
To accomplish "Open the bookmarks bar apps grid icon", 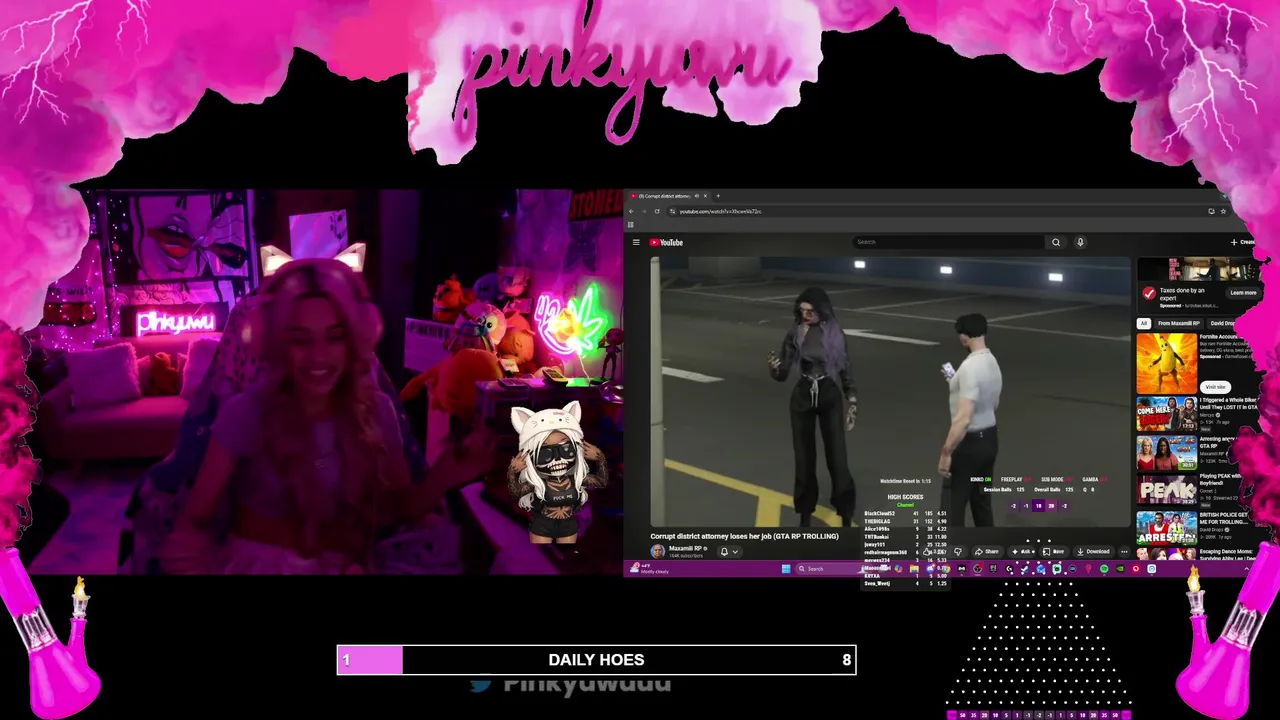I will point(631,224).
